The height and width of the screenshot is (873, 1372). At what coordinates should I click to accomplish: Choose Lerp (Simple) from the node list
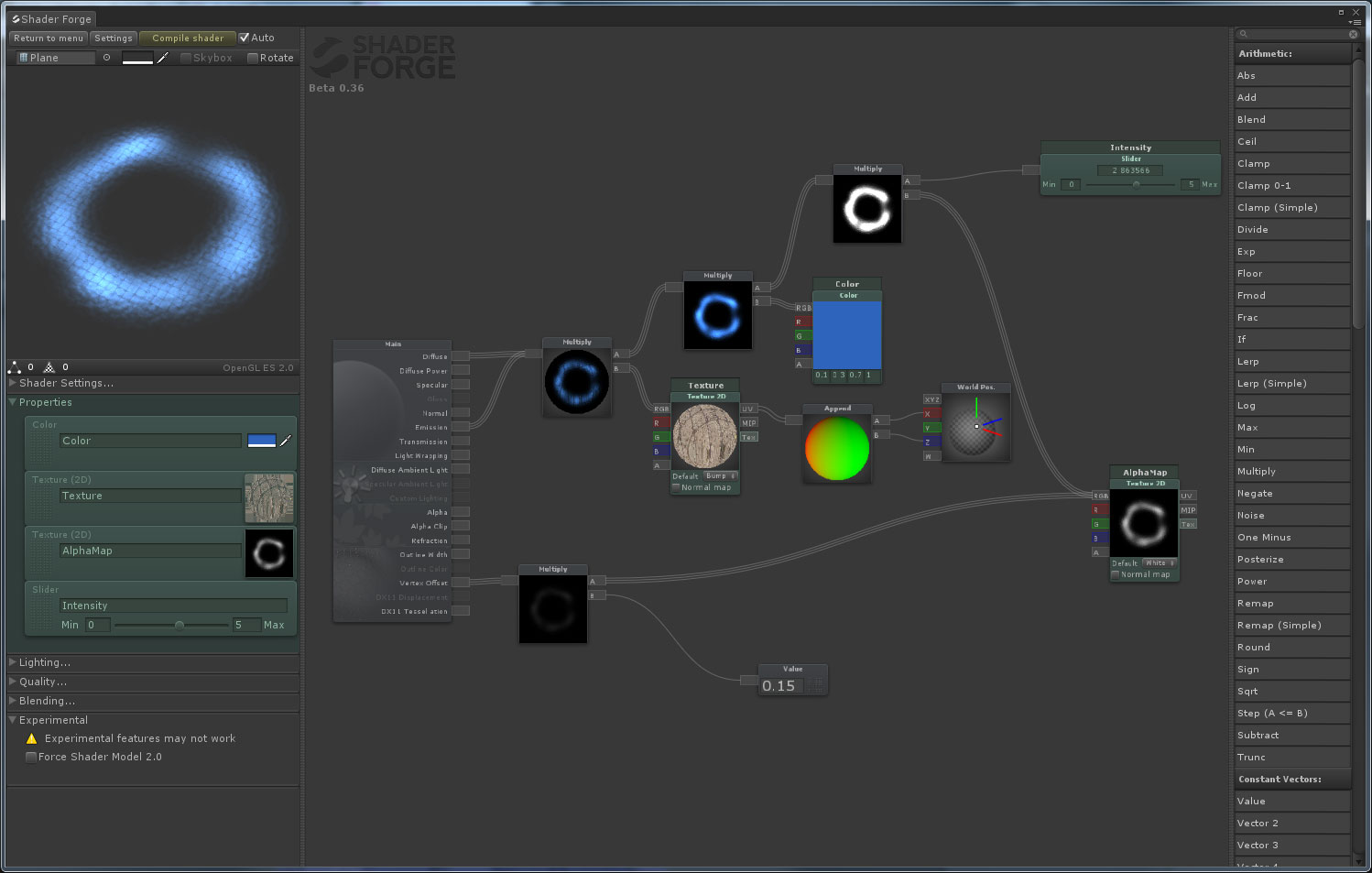click(1292, 383)
